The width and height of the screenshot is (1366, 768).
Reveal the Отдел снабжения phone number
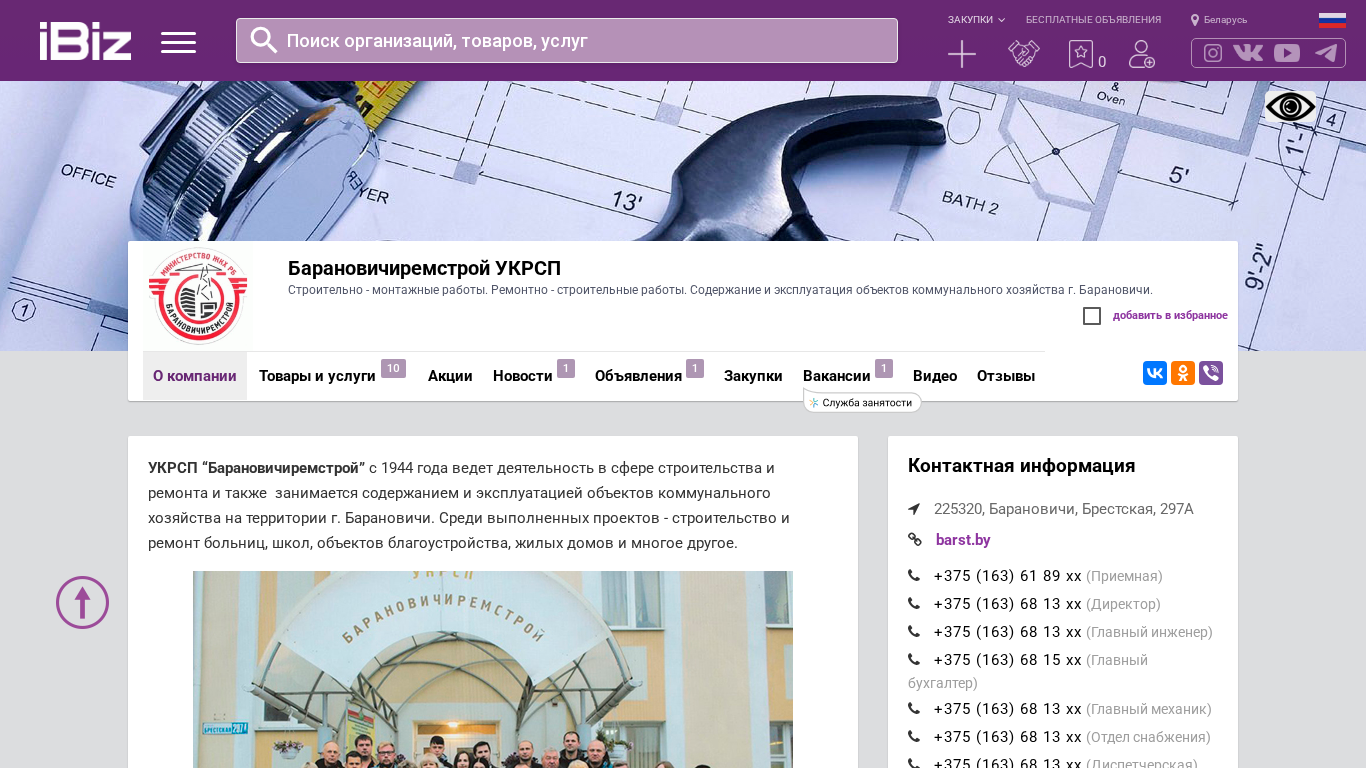[1008, 737]
